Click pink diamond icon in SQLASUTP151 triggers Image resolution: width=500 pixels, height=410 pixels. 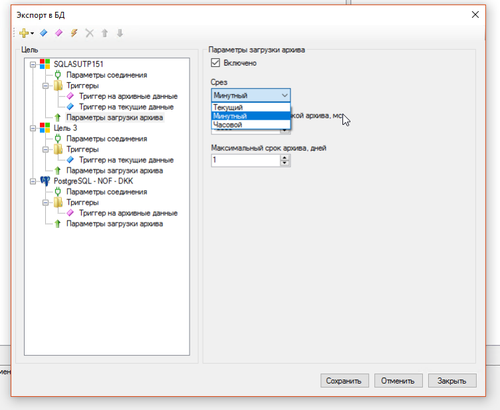point(70,96)
